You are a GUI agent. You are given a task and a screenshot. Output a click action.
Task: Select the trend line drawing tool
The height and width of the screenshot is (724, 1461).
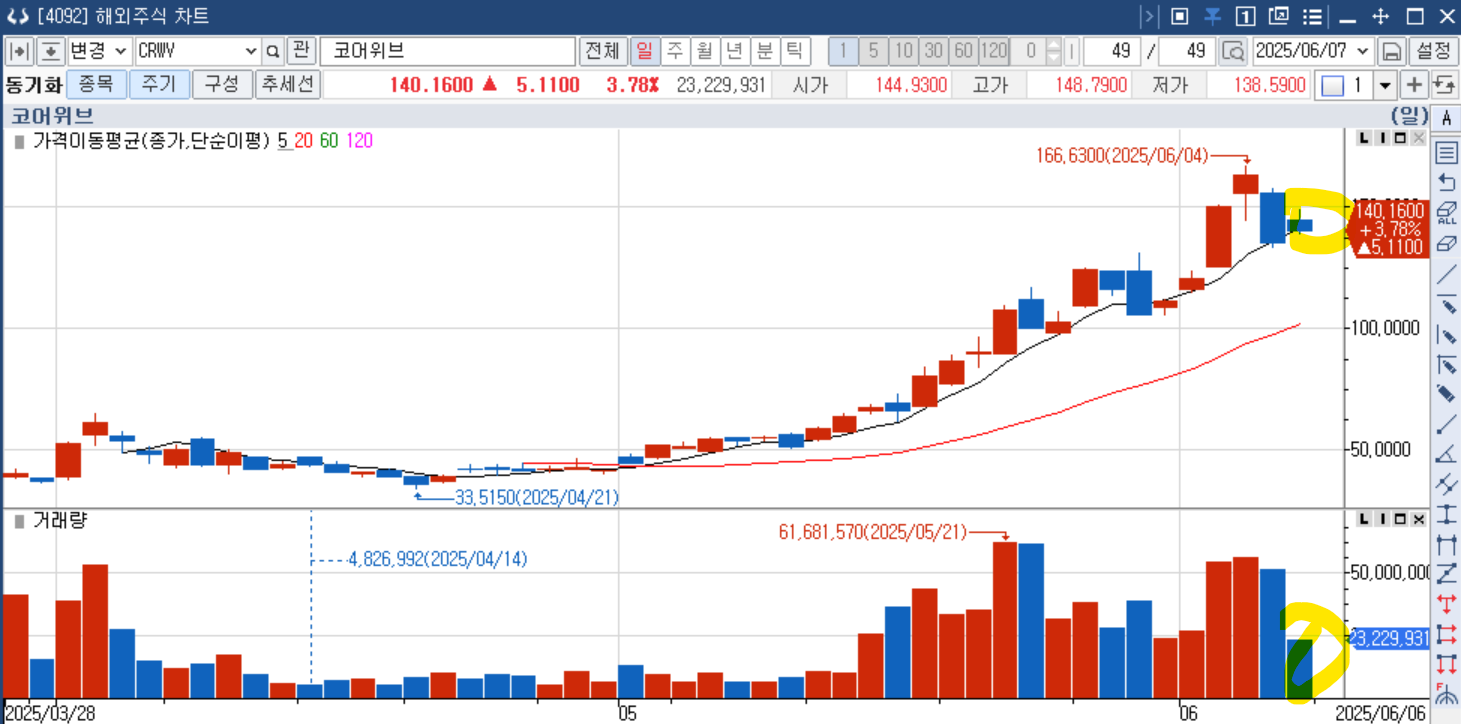pyautogui.click(x=1446, y=273)
